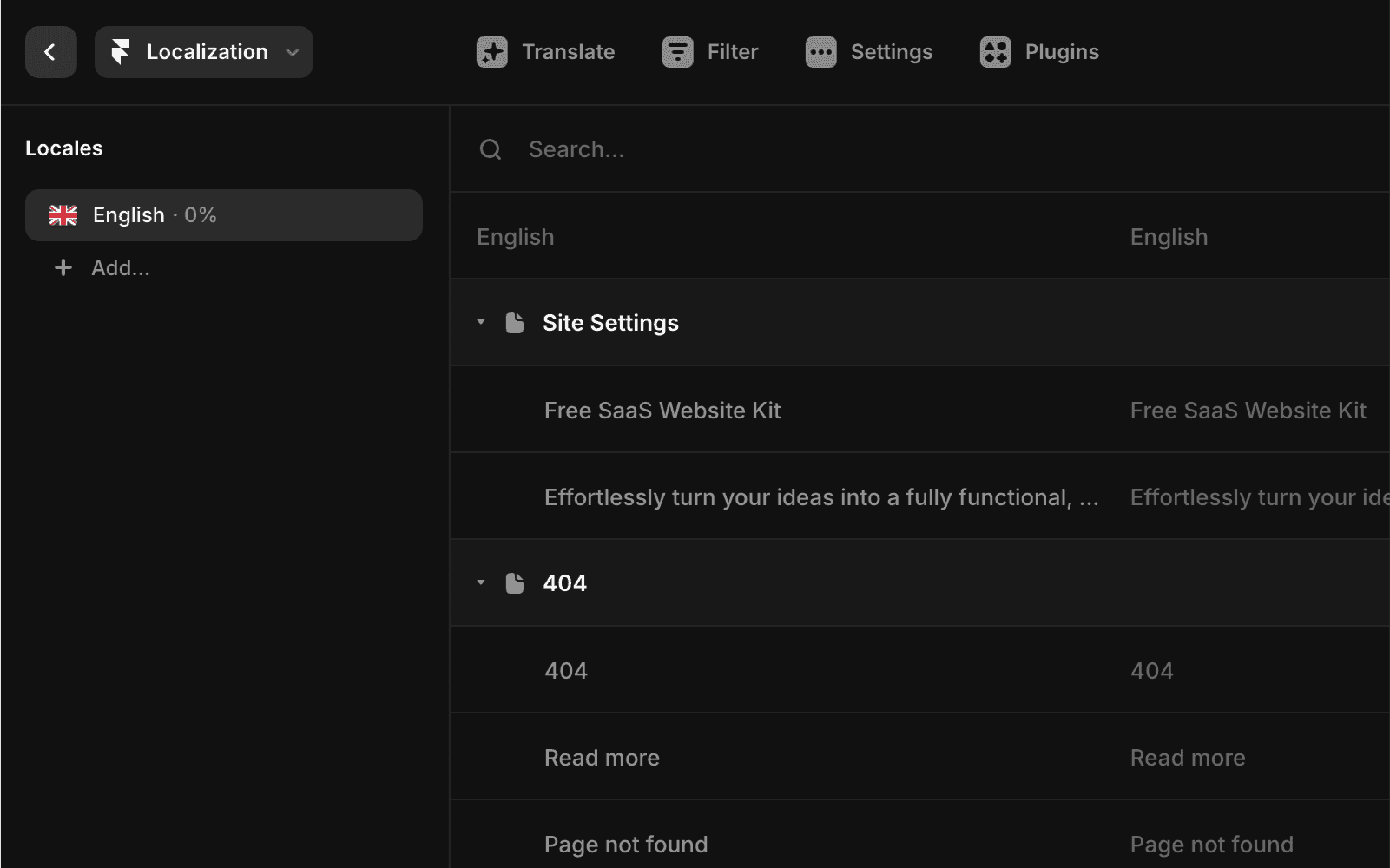Select source text 'Read more'
Image resolution: width=1390 pixels, height=868 pixels.
(602, 758)
